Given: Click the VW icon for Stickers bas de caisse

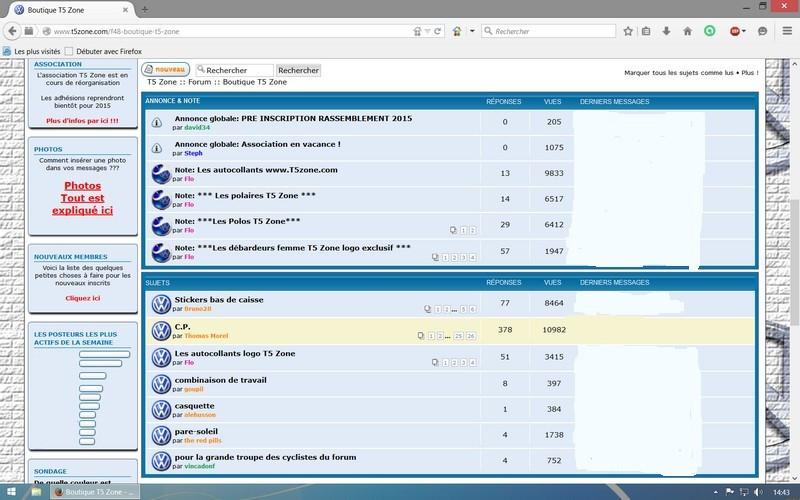Looking at the screenshot, I should [x=161, y=304].
